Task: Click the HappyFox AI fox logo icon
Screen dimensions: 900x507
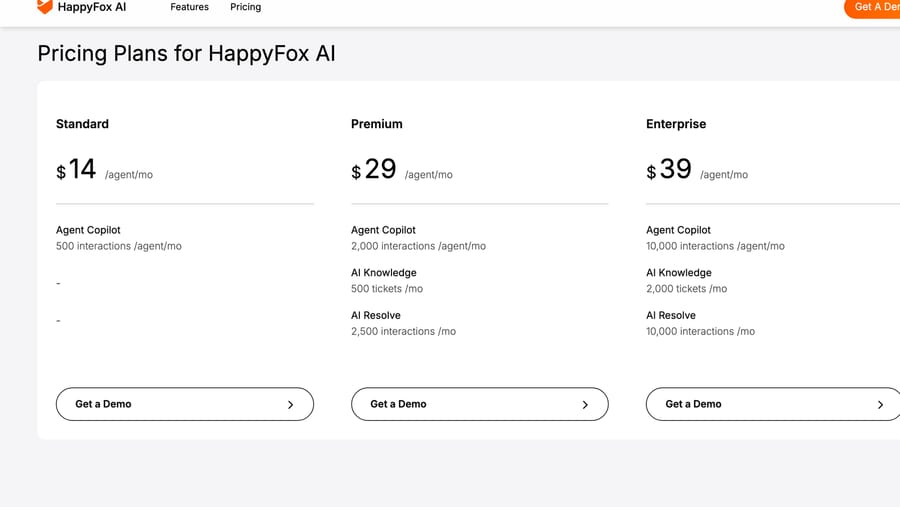Action: [45, 6]
